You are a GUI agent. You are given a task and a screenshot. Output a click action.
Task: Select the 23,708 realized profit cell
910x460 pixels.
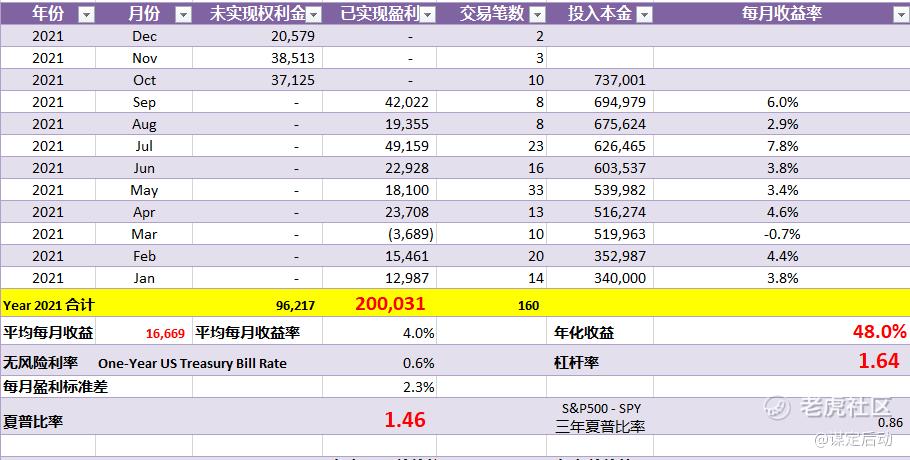pos(380,212)
